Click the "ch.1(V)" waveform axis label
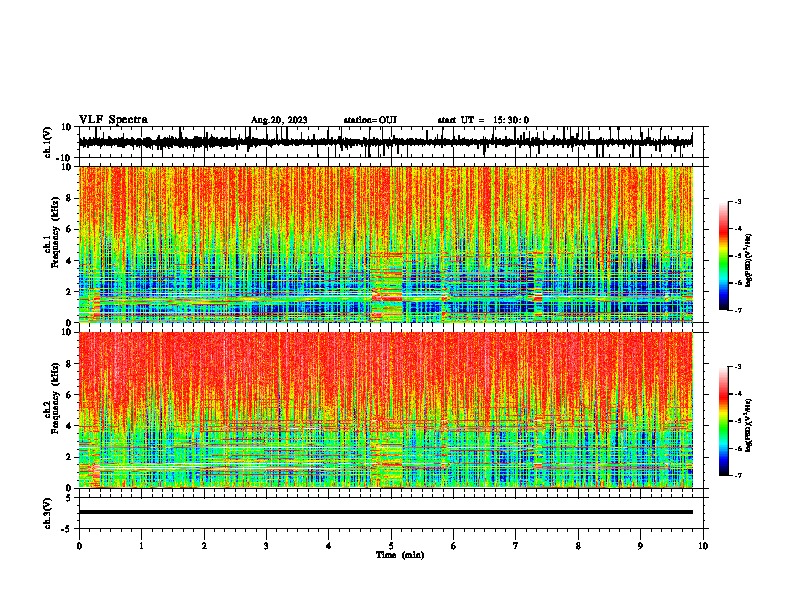The width and height of the screenshot is (792, 612). pyautogui.click(x=48, y=142)
